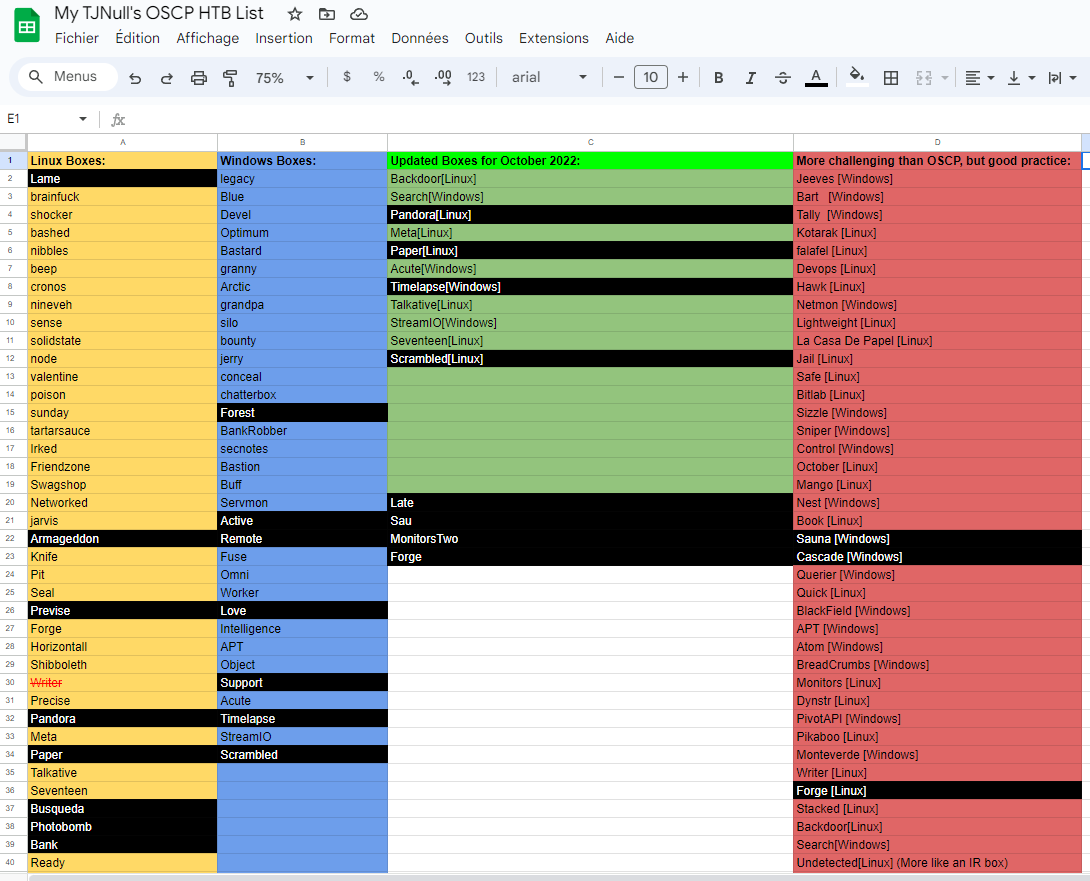Click the merge cells icon
The height and width of the screenshot is (881, 1090).
(924, 78)
